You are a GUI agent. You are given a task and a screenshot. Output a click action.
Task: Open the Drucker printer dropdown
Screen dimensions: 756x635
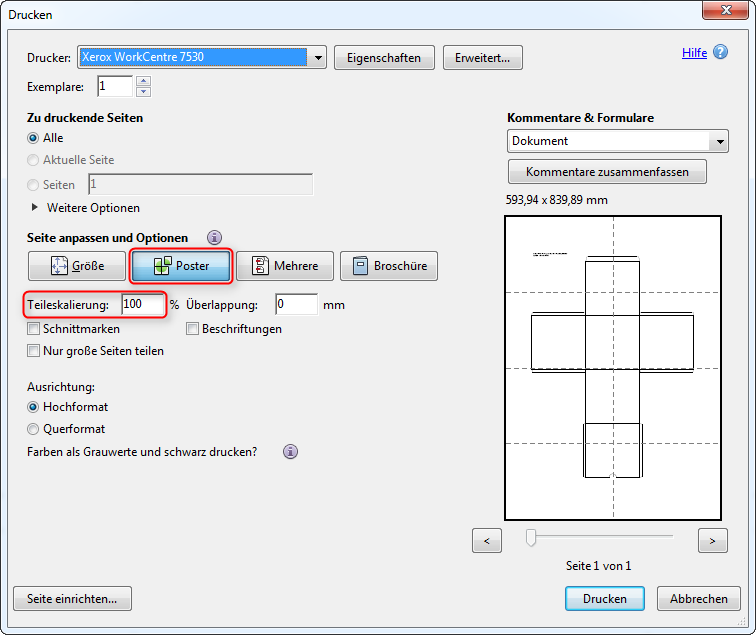[318, 58]
